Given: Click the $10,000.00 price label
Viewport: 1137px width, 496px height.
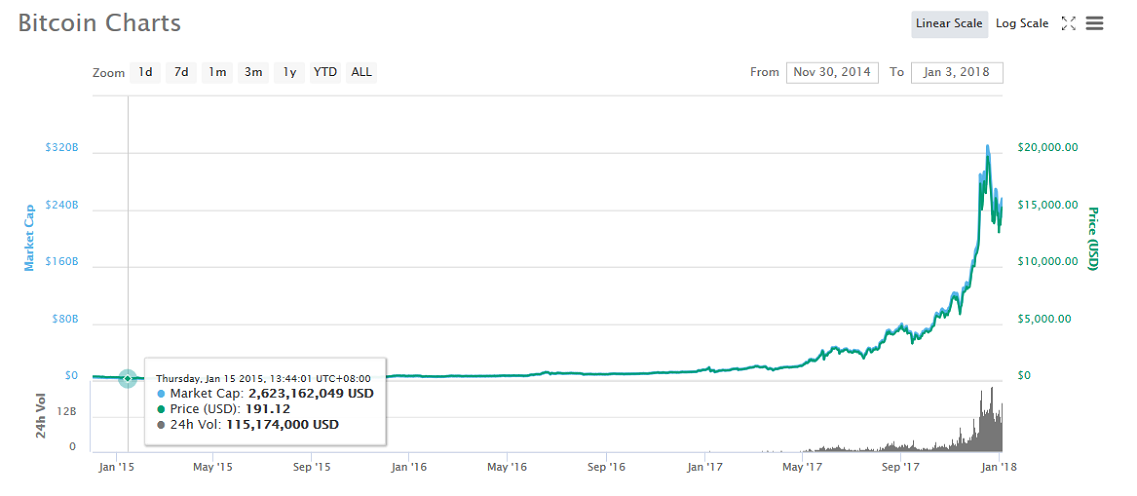Looking at the screenshot, I should (1046, 262).
